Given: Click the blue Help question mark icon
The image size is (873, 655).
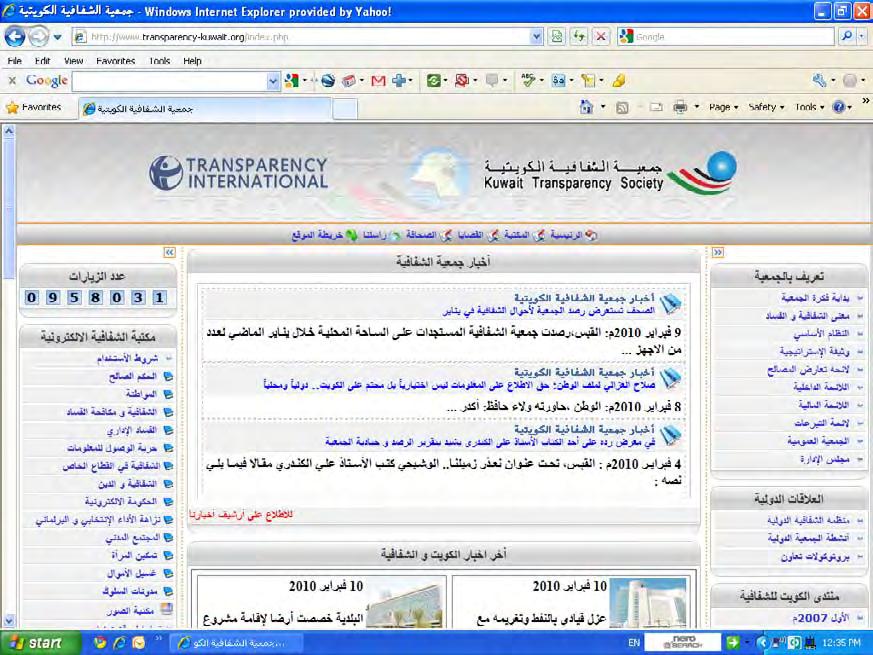Looking at the screenshot, I should [x=838, y=107].
